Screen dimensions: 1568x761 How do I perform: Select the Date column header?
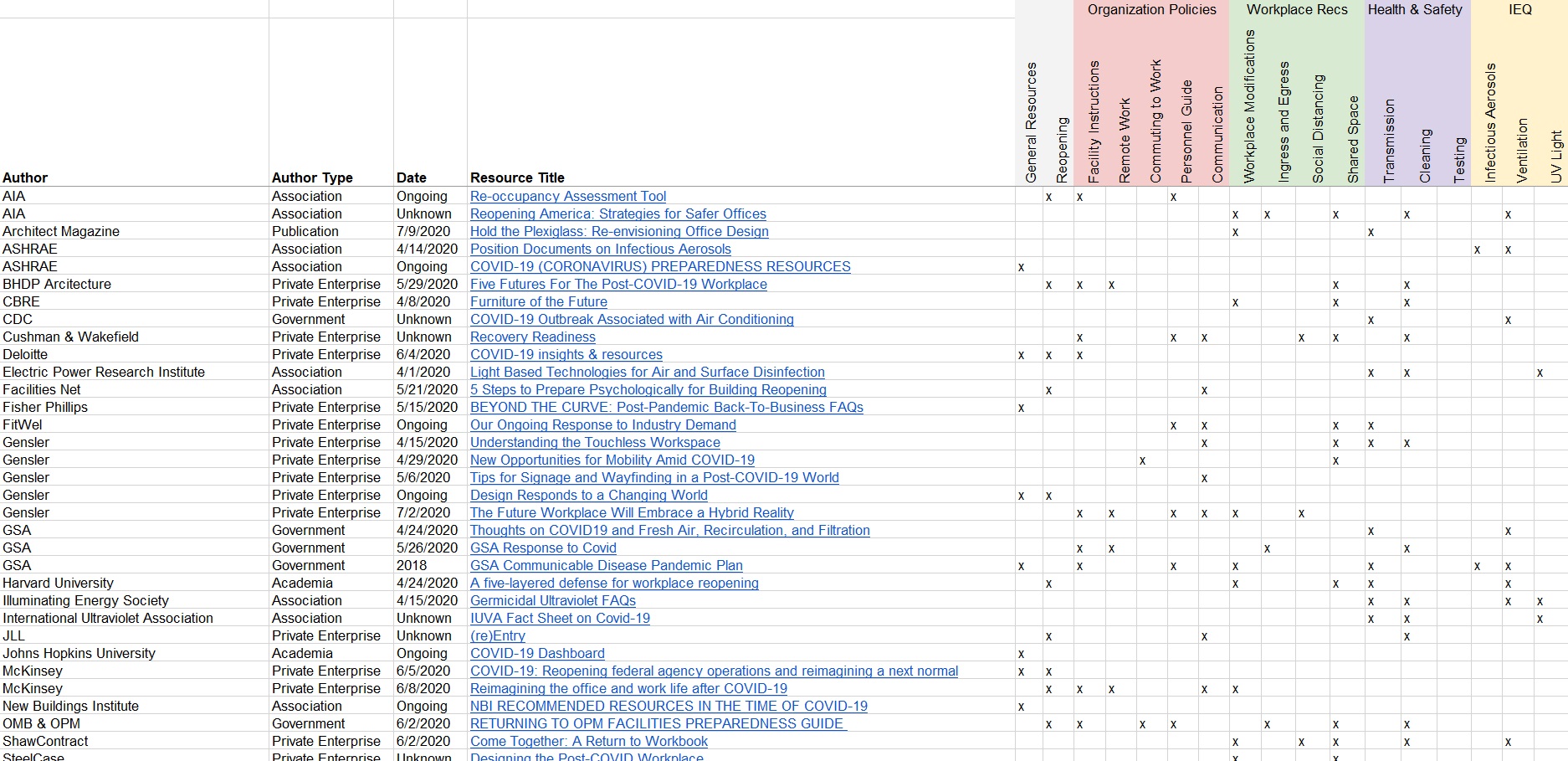click(x=411, y=177)
